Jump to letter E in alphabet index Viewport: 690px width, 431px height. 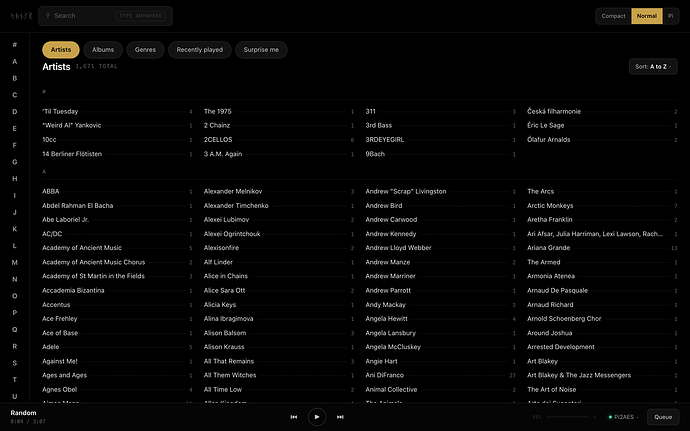coord(15,128)
